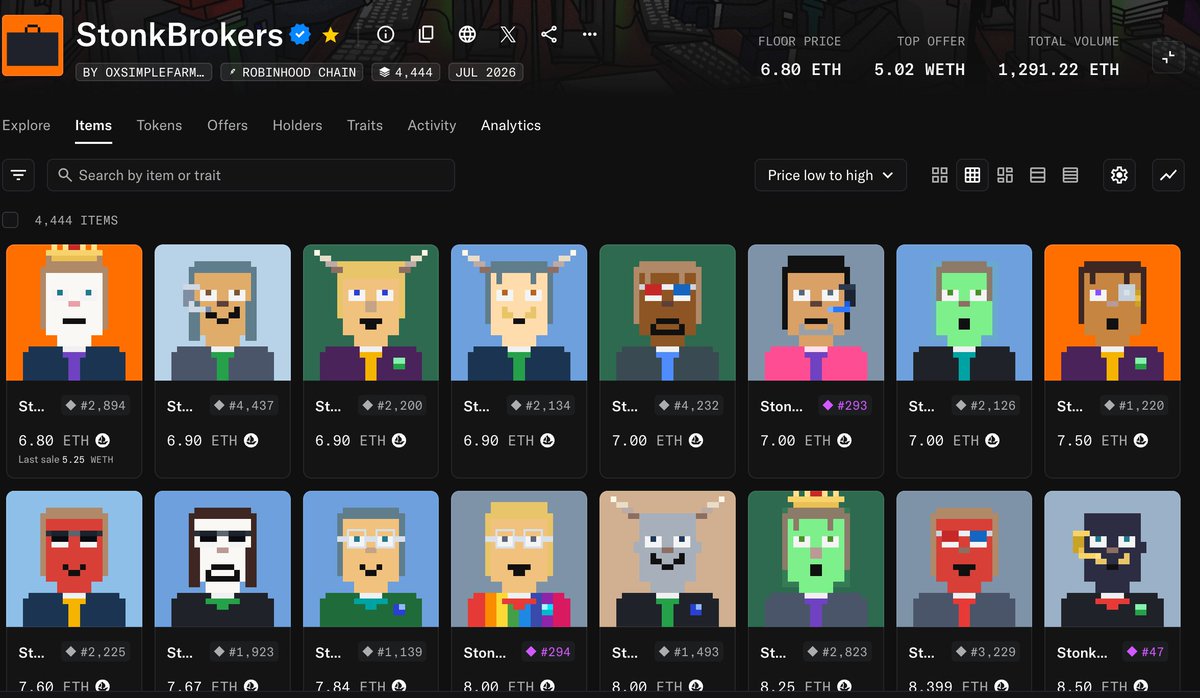Open the pipe-smoking dark broker #47 thumbnail
The height and width of the screenshot is (698, 1200).
pos(1112,559)
